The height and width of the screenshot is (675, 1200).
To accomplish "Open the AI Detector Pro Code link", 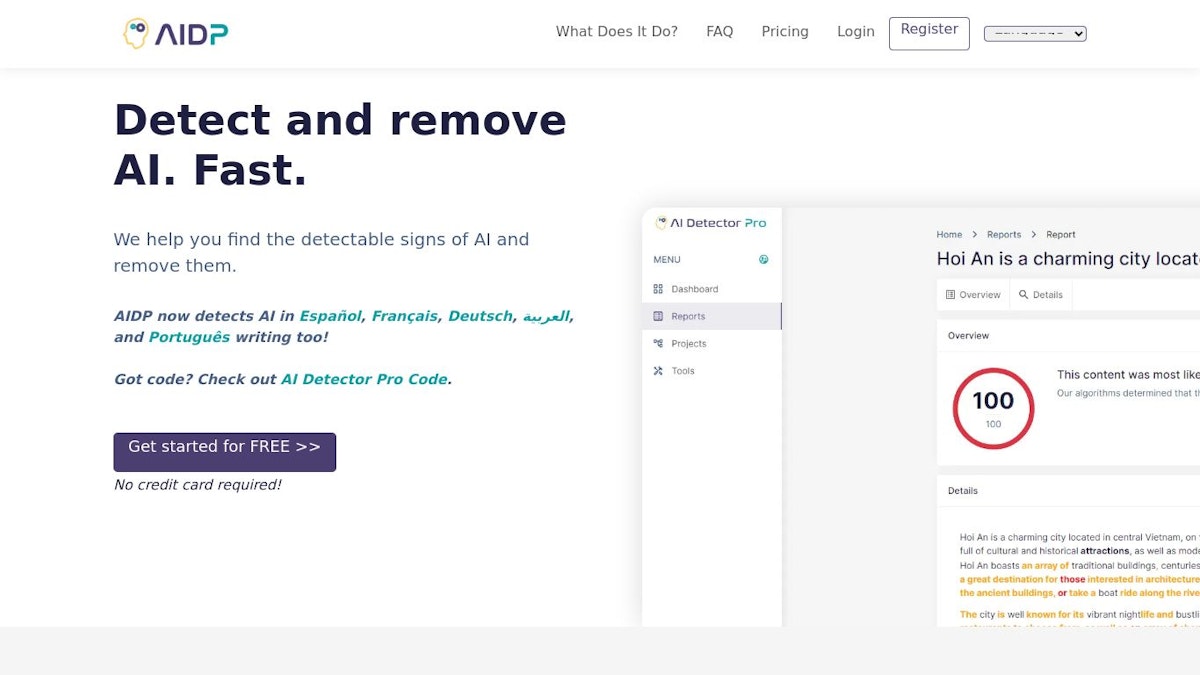I will 364,379.
